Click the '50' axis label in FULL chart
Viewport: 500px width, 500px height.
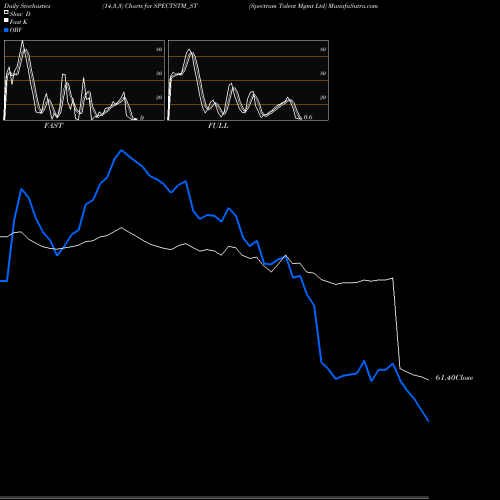tap(323, 73)
